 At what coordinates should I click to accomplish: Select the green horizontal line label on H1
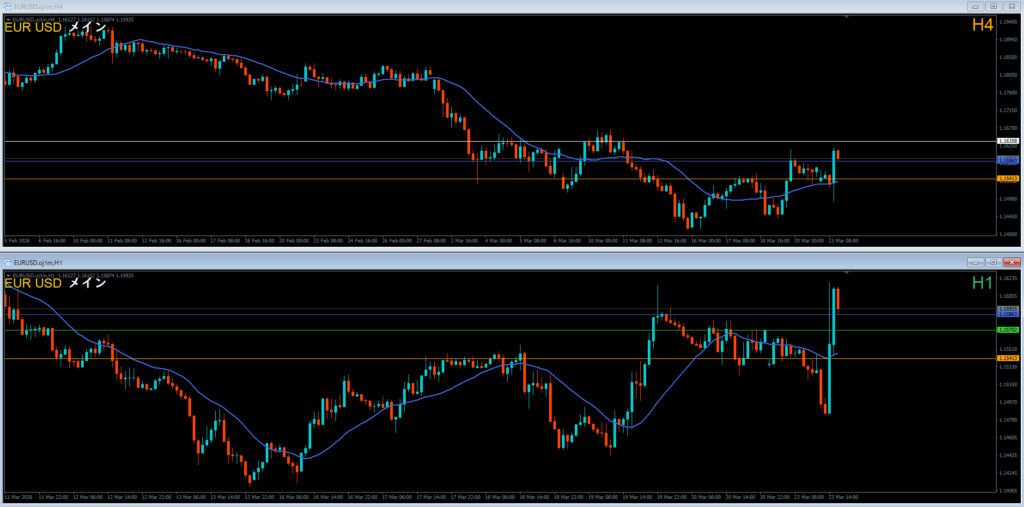1008,329
